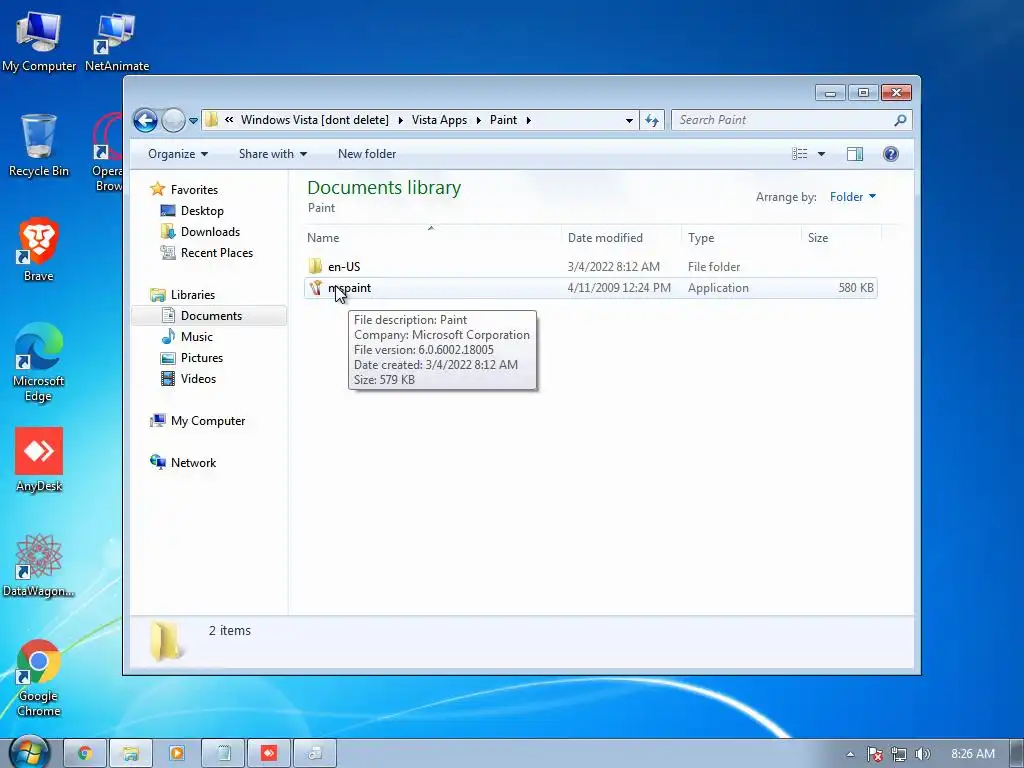The image size is (1024, 768).
Task: Select the NetAnimate desktop shortcut
Action: (x=116, y=41)
